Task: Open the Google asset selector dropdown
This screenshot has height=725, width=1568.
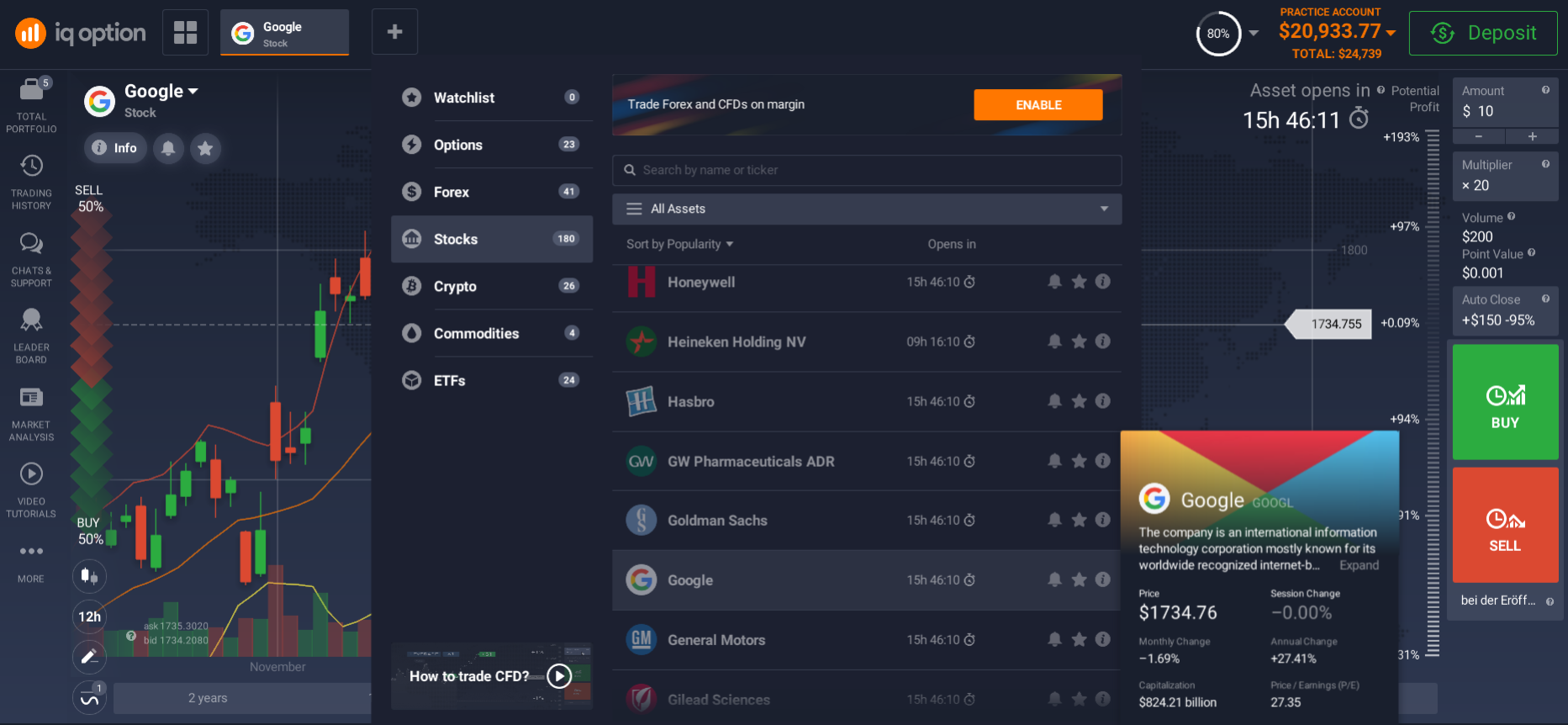Action: 161,91
